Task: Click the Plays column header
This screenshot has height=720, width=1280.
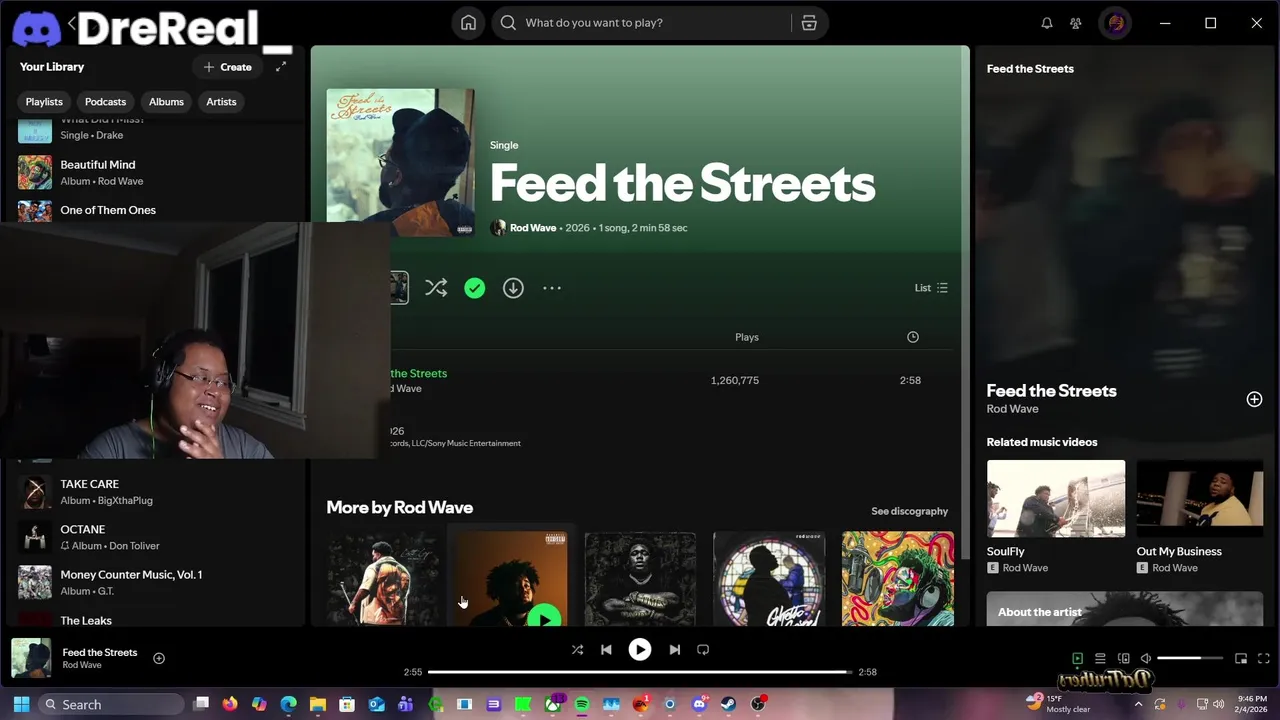Action: coord(747,337)
